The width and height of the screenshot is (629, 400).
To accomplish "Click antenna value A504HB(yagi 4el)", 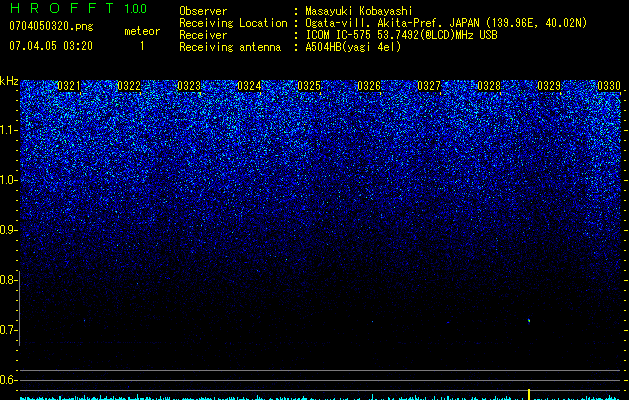I will (x=353, y=47).
